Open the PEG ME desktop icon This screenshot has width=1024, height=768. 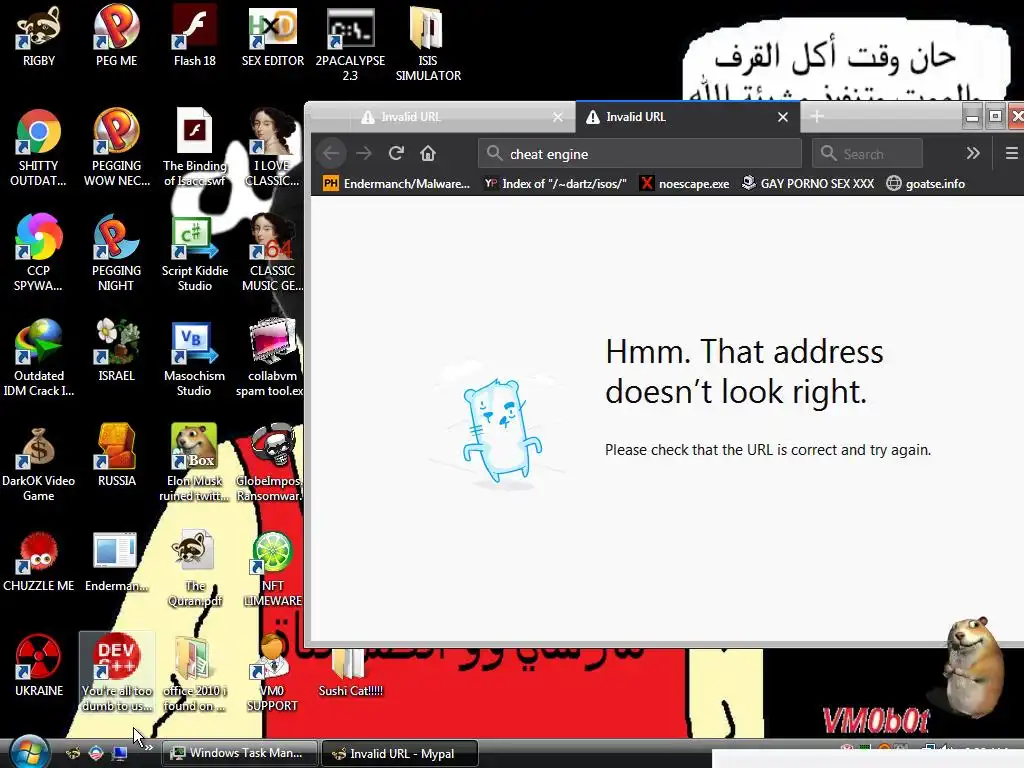click(x=116, y=37)
